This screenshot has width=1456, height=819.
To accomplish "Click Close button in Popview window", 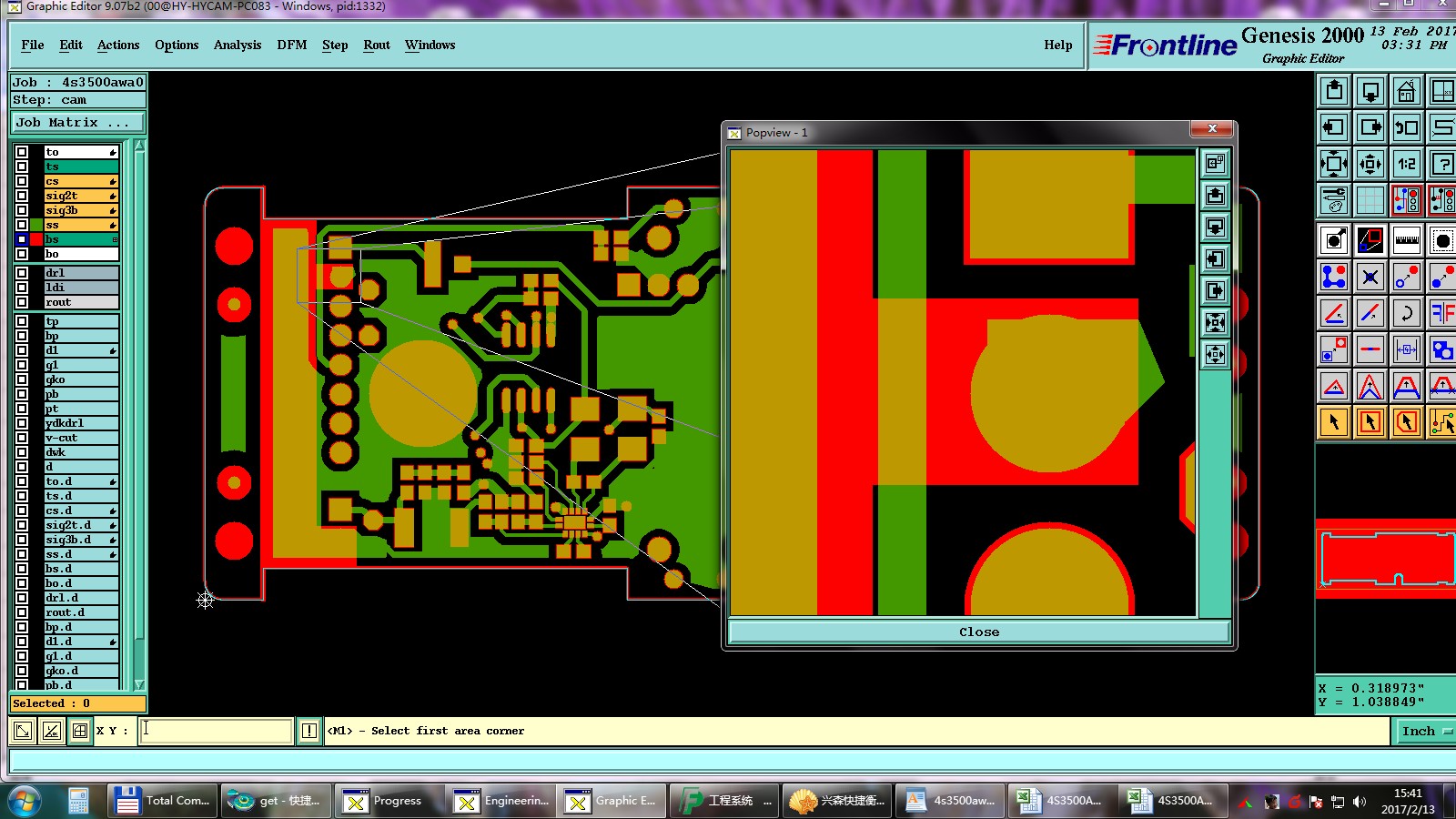I will click(x=979, y=632).
